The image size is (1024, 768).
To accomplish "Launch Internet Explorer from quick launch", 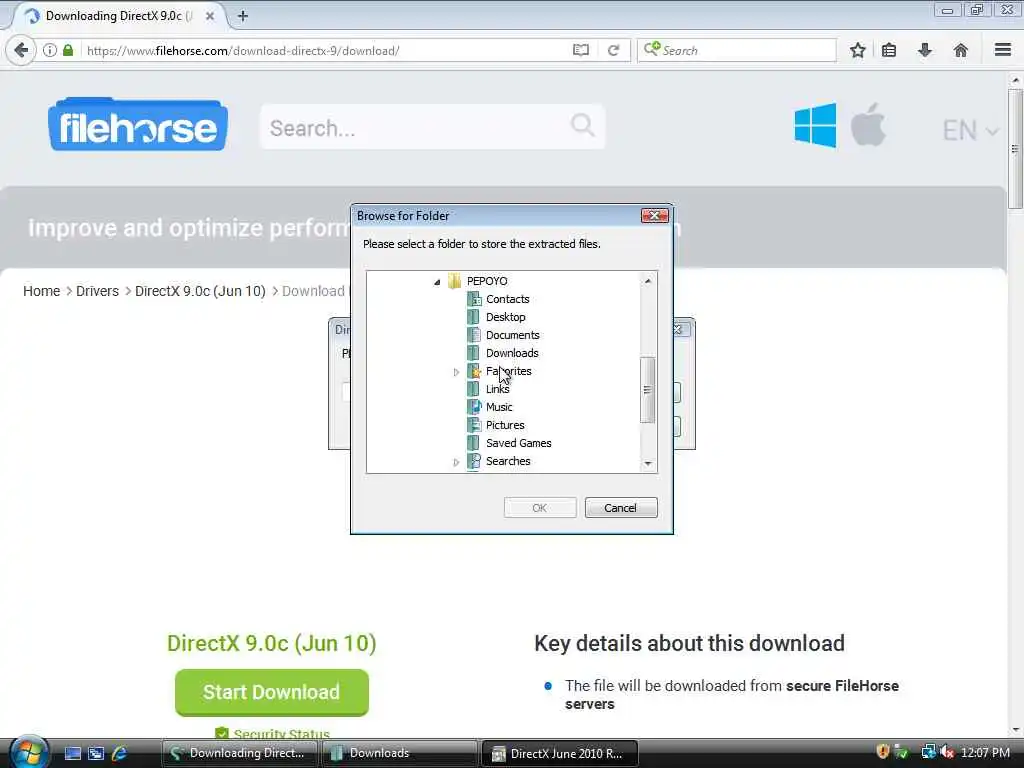I will (120, 753).
